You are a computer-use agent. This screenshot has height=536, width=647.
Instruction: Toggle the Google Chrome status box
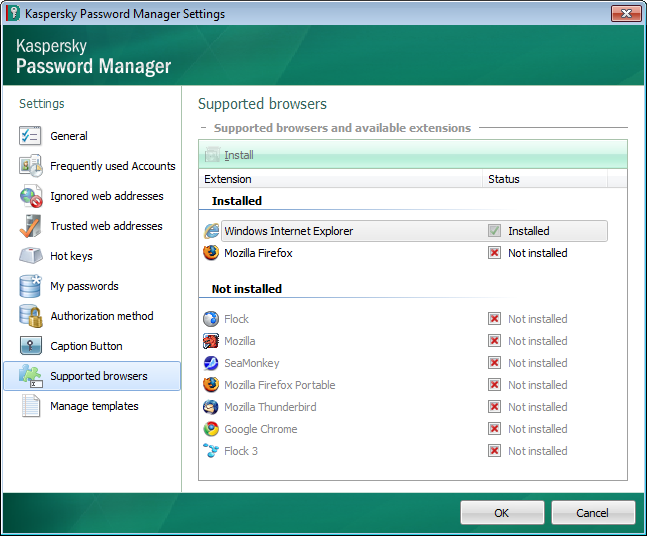pyautogui.click(x=494, y=429)
